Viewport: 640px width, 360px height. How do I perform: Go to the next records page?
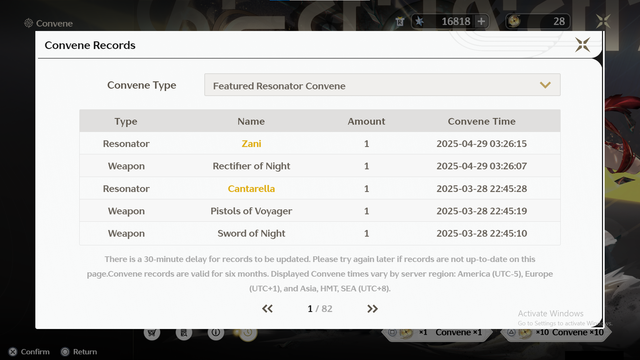pyautogui.click(x=372, y=309)
